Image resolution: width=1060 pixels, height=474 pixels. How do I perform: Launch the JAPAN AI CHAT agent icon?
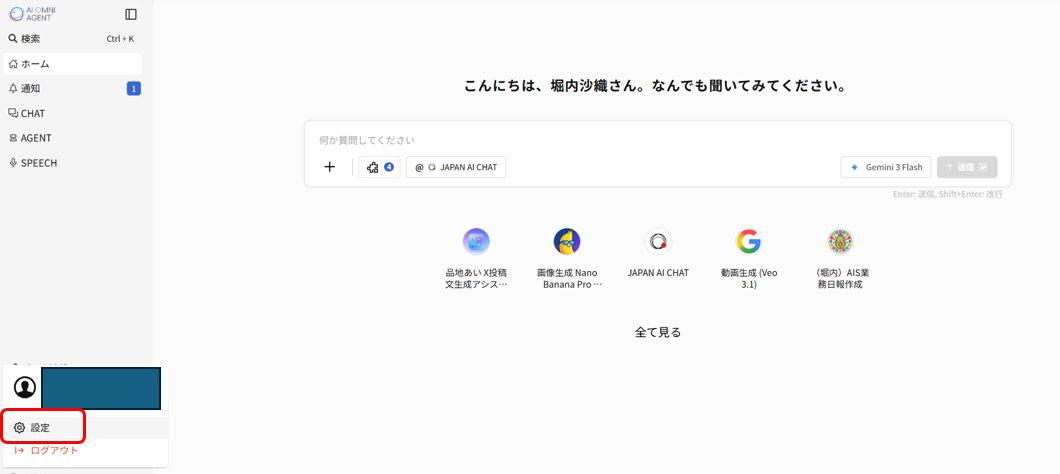pos(658,253)
